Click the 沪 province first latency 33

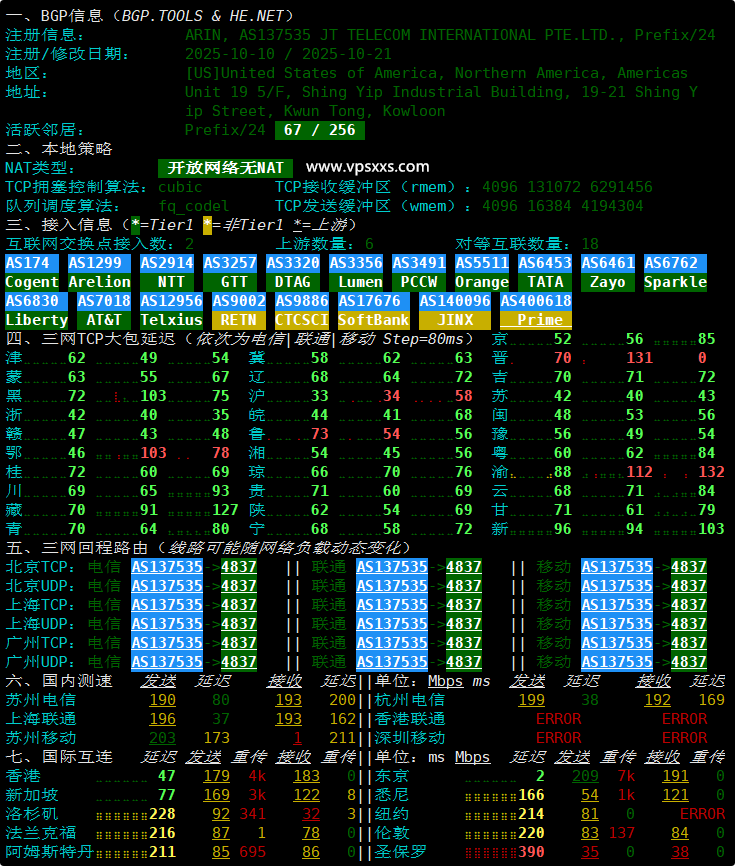[320, 396]
